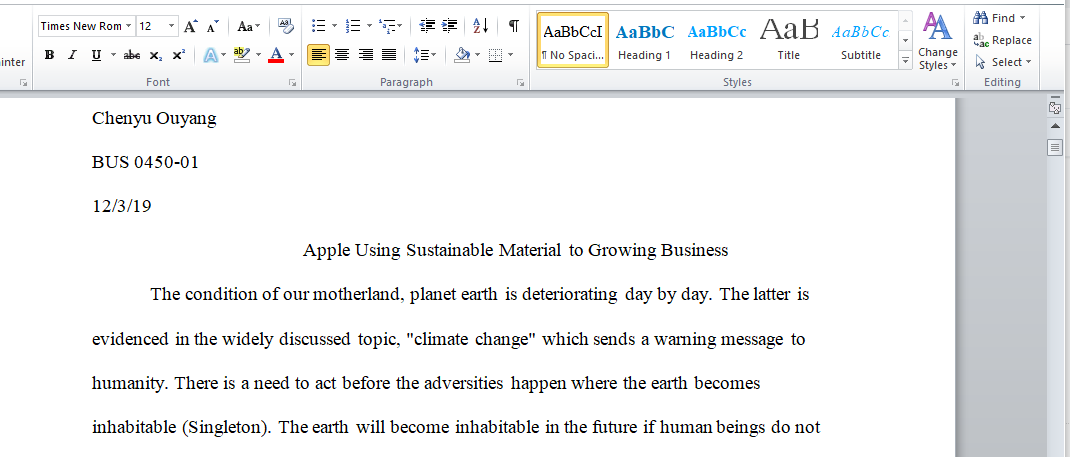Click Multilevel List icon
The image size is (1070, 457).
tap(386, 26)
